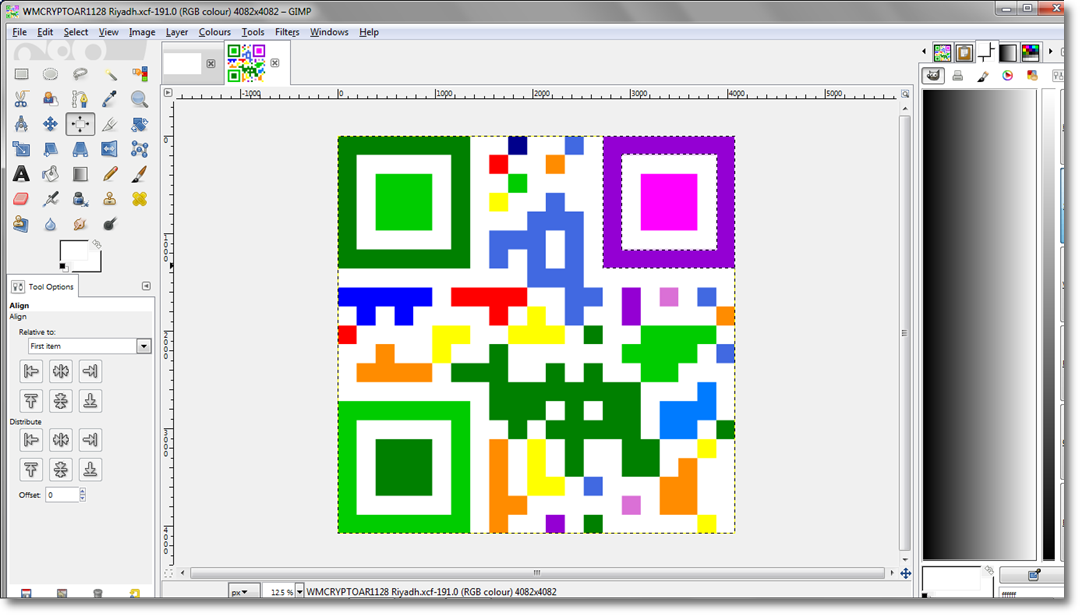Open the px unit dropdown in status bar

pyautogui.click(x=243, y=592)
